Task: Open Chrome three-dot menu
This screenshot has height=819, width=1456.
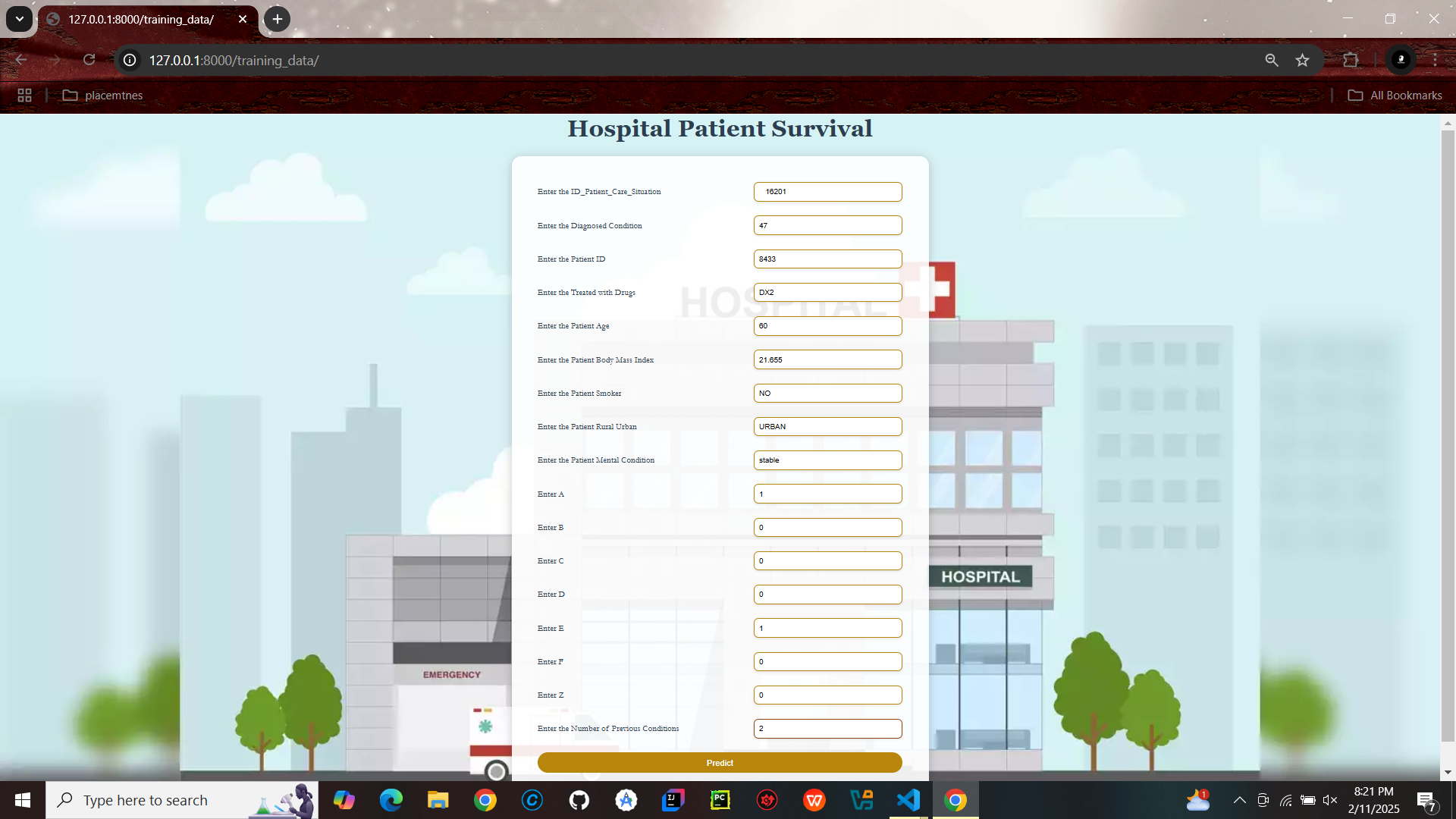Action: point(1435,60)
